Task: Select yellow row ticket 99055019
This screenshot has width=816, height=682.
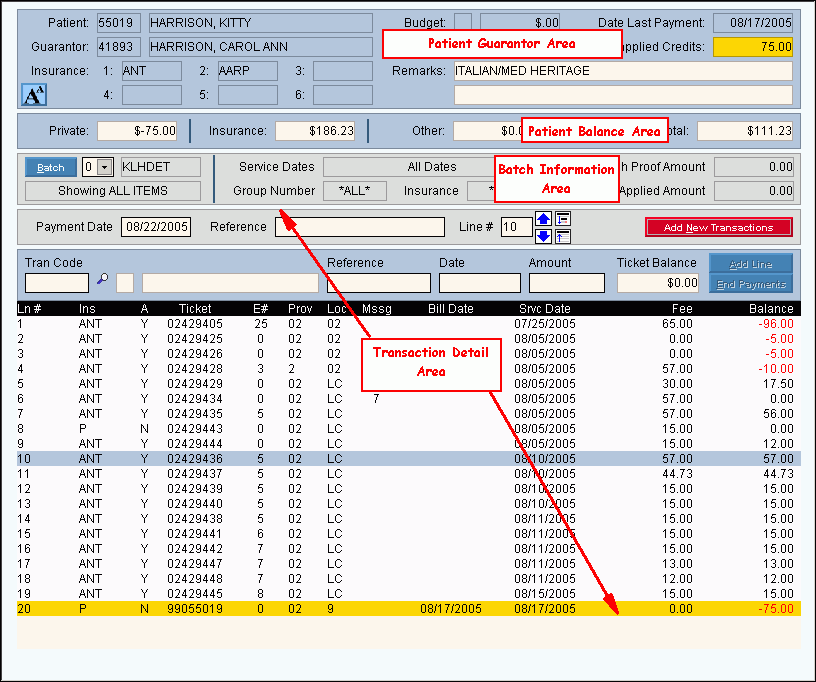Action: click(409, 609)
